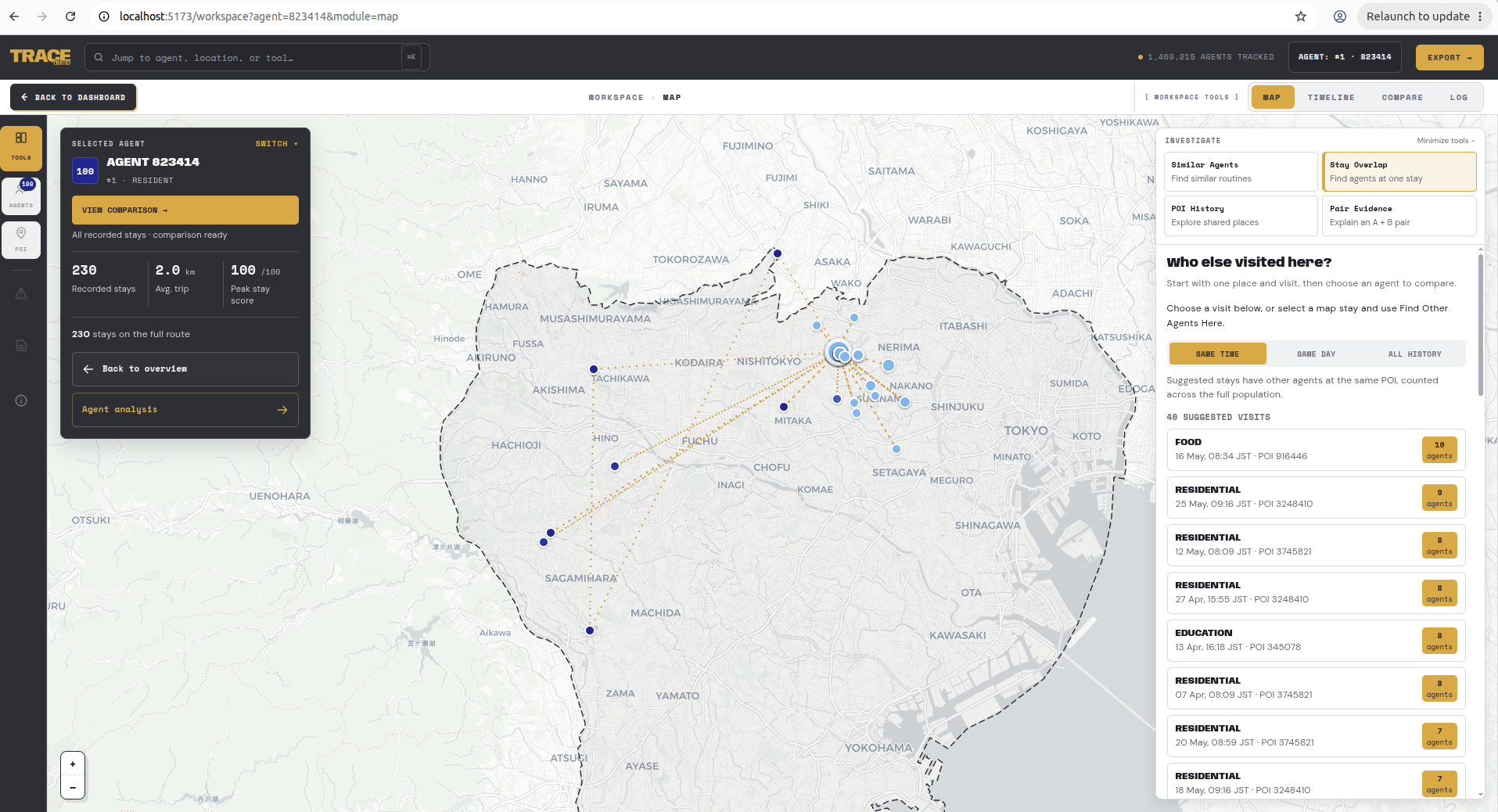Click the right panel scrollbar
Screen dimensions: 1498x812
(1480, 325)
